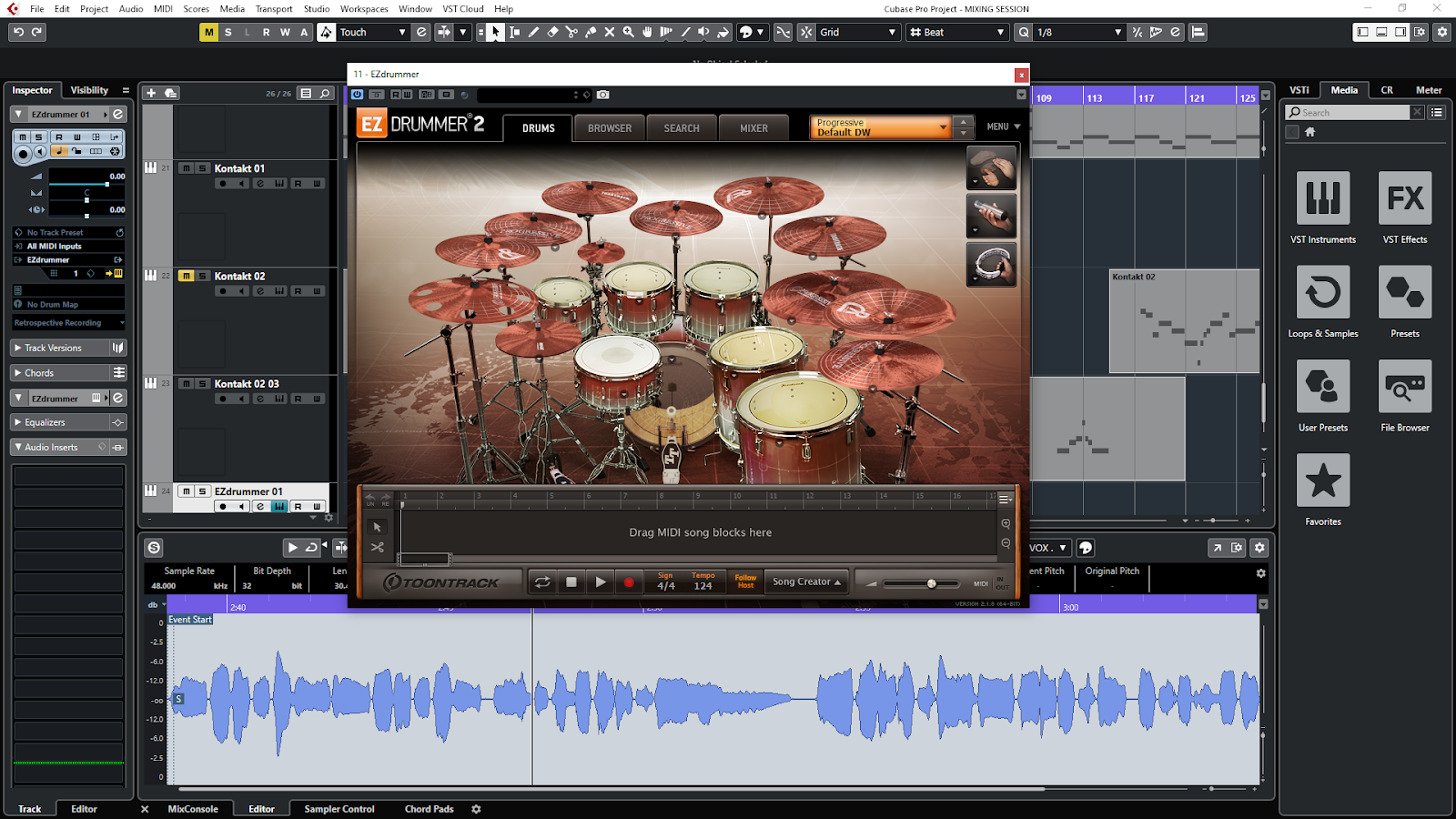Select the Range Selection tool
Viewport: 1456px width, 819px height.
click(514, 32)
